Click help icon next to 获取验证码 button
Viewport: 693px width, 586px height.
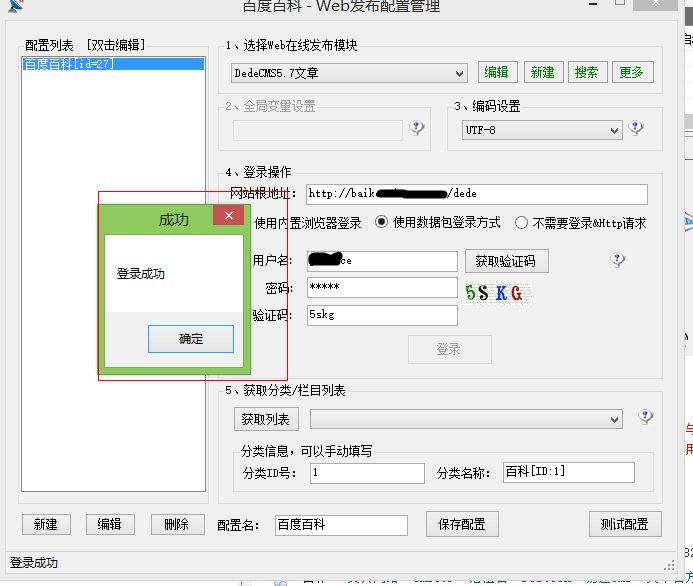coord(618,260)
